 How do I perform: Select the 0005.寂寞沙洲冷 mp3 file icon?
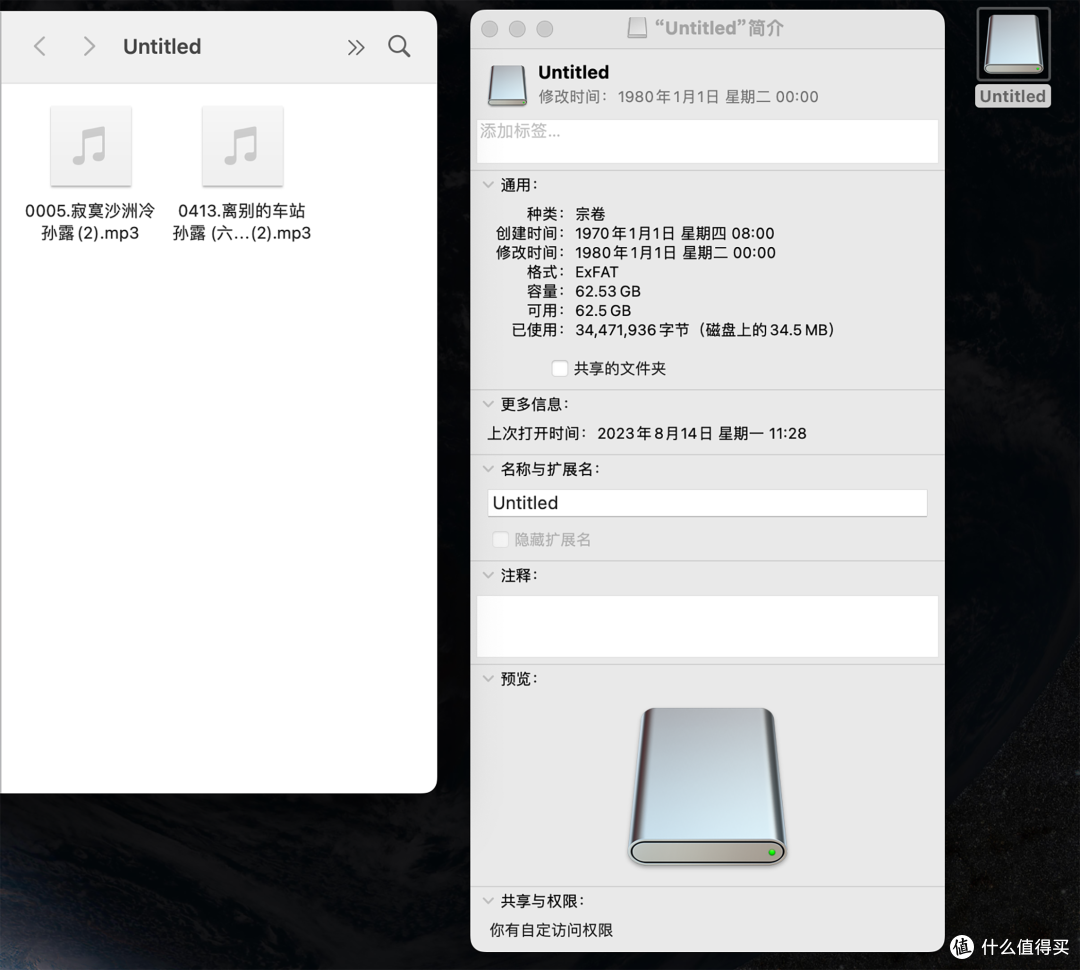pos(90,146)
